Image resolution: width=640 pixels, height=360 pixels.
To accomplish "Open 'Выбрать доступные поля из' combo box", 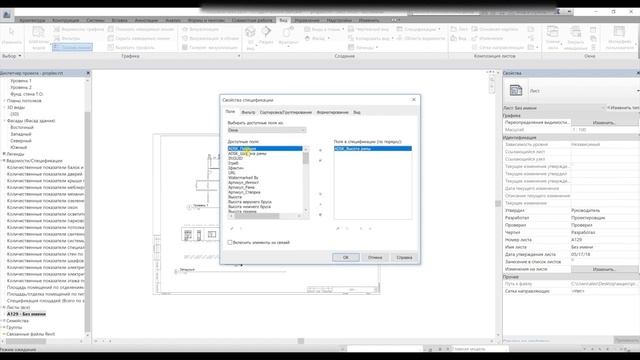I will tap(267, 130).
